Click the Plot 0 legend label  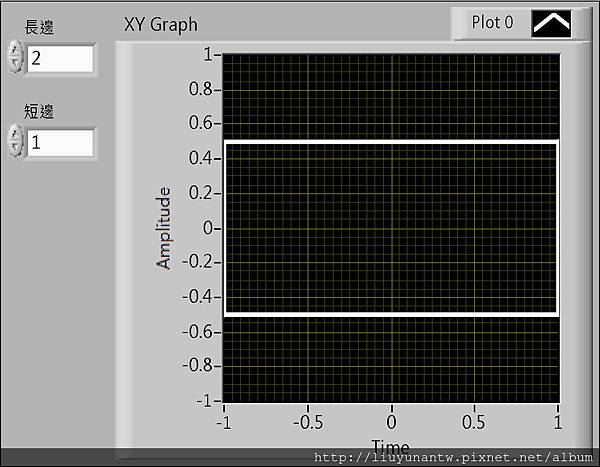tap(492, 23)
